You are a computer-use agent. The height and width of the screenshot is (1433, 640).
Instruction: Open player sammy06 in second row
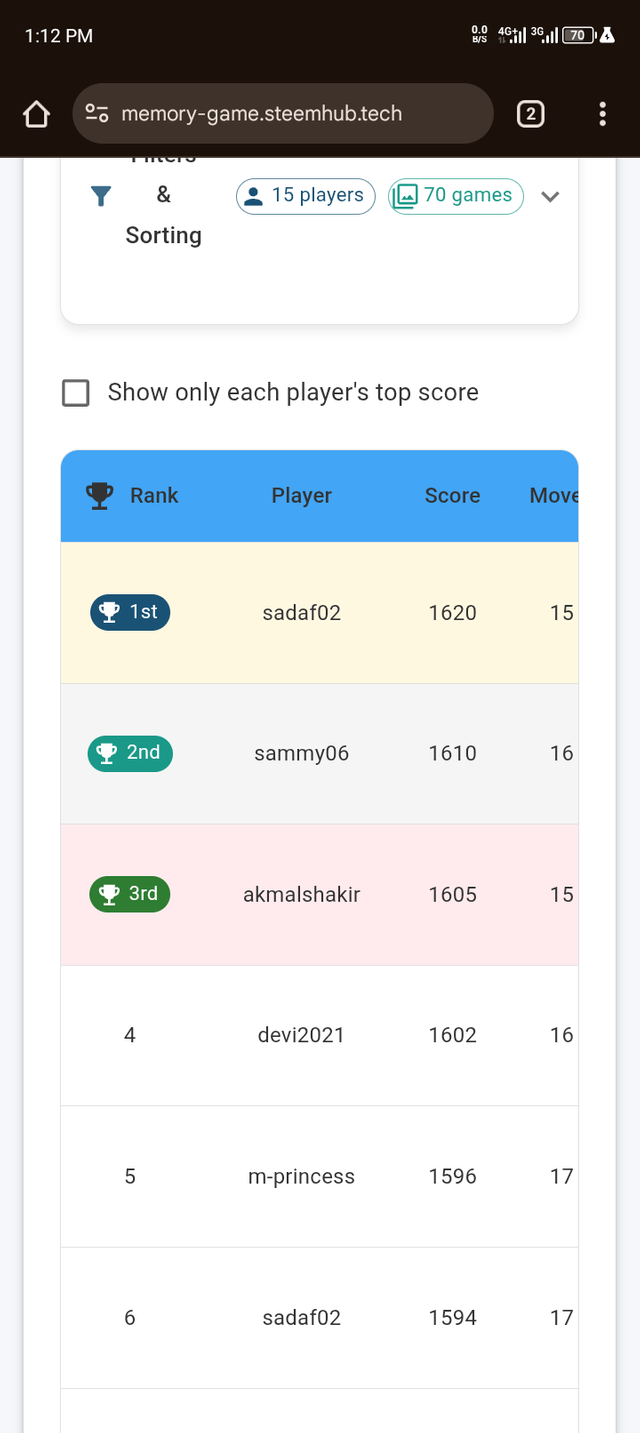tap(302, 754)
